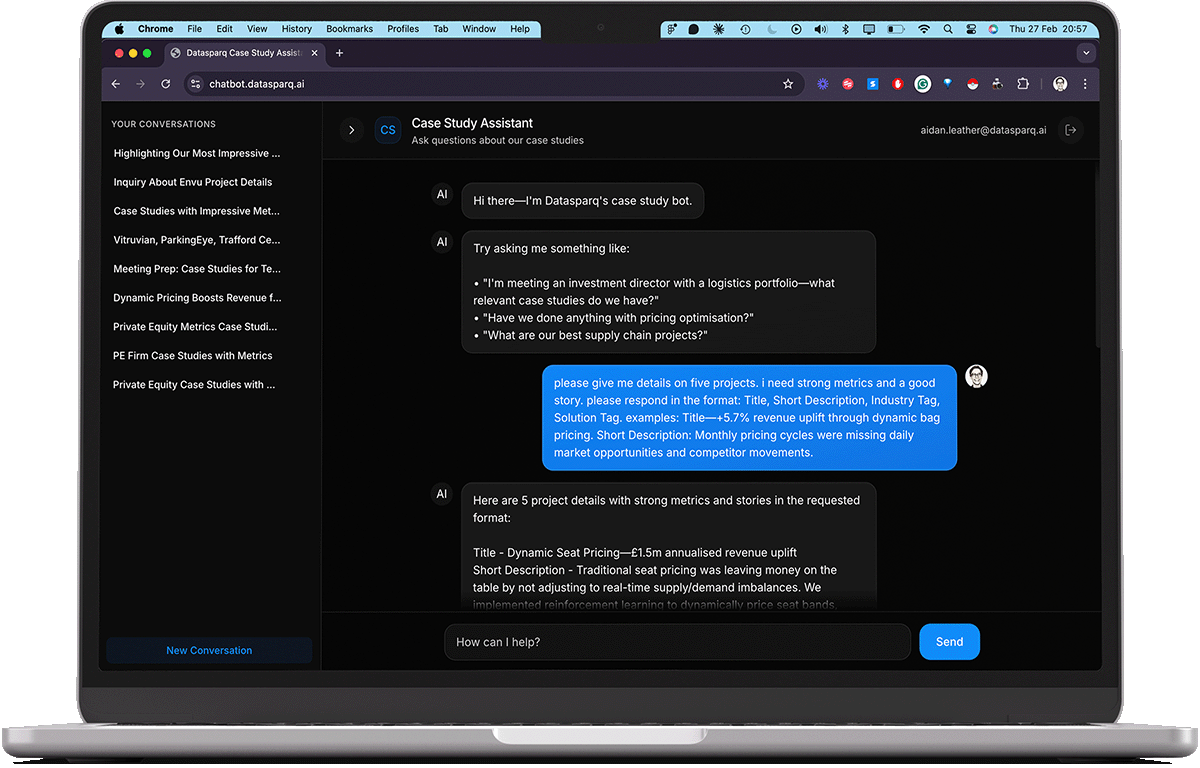Screen dimensions: 1200x768
Task: Open the Profiles menu
Action: (x=403, y=29)
